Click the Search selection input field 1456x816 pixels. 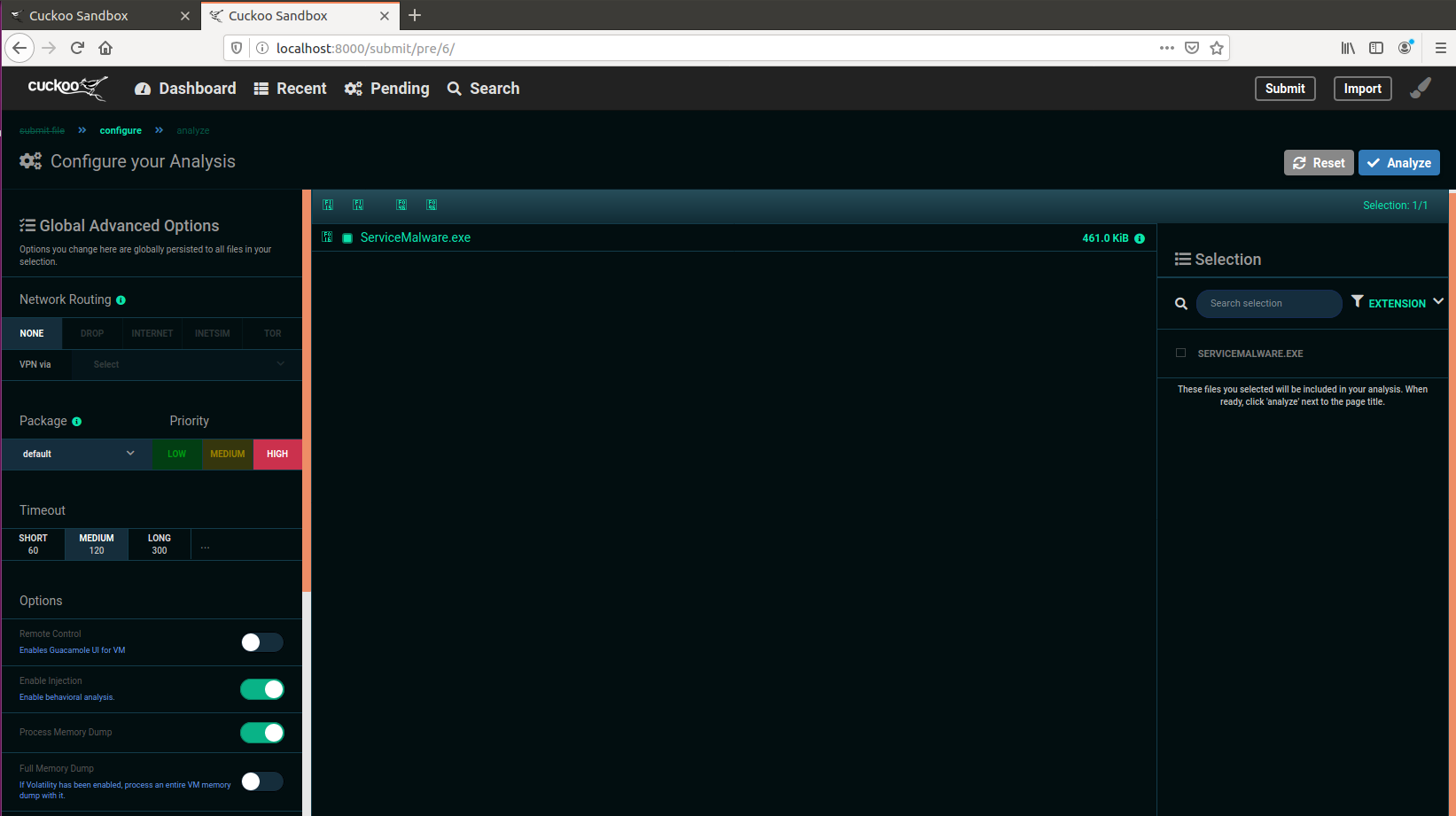(1268, 304)
